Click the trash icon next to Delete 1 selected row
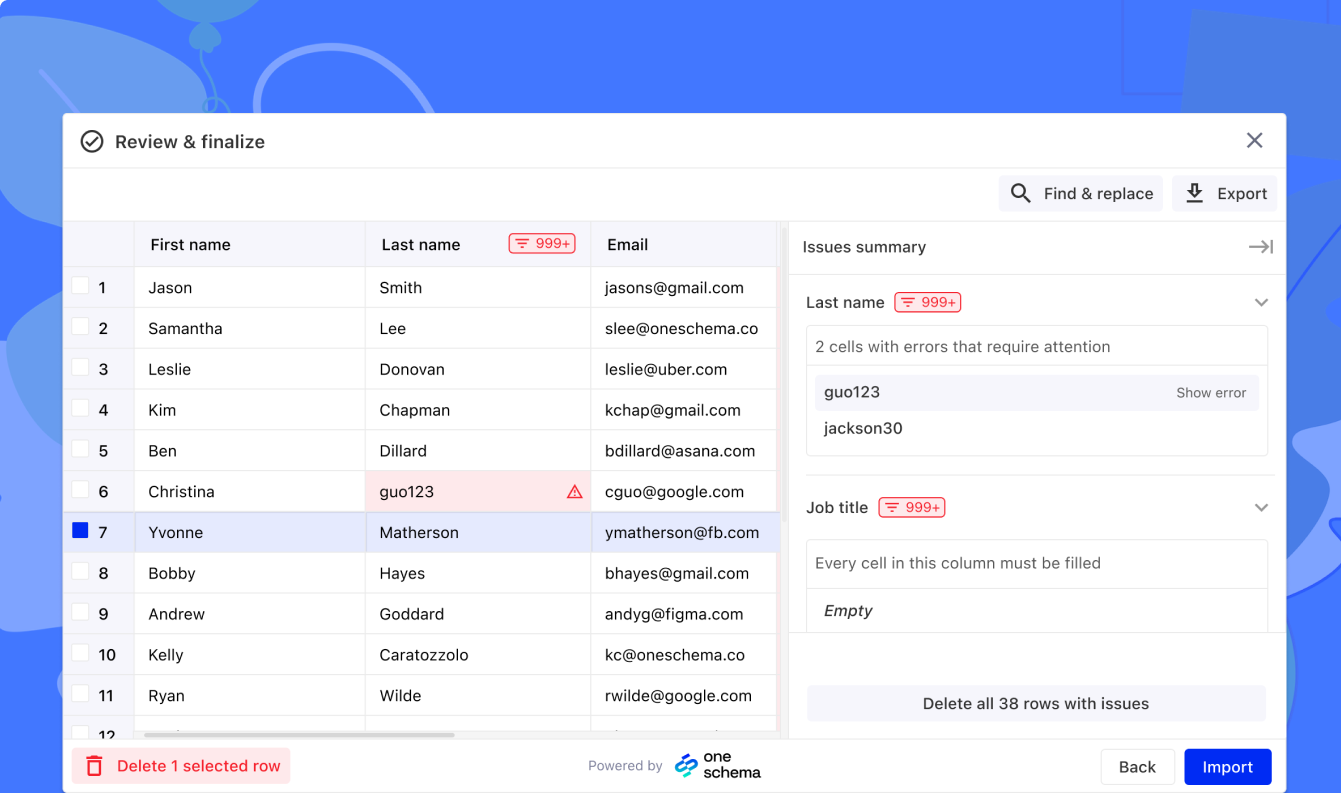The height and width of the screenshot is (793, 1341). pyautogui.click(x=94, y=765)
